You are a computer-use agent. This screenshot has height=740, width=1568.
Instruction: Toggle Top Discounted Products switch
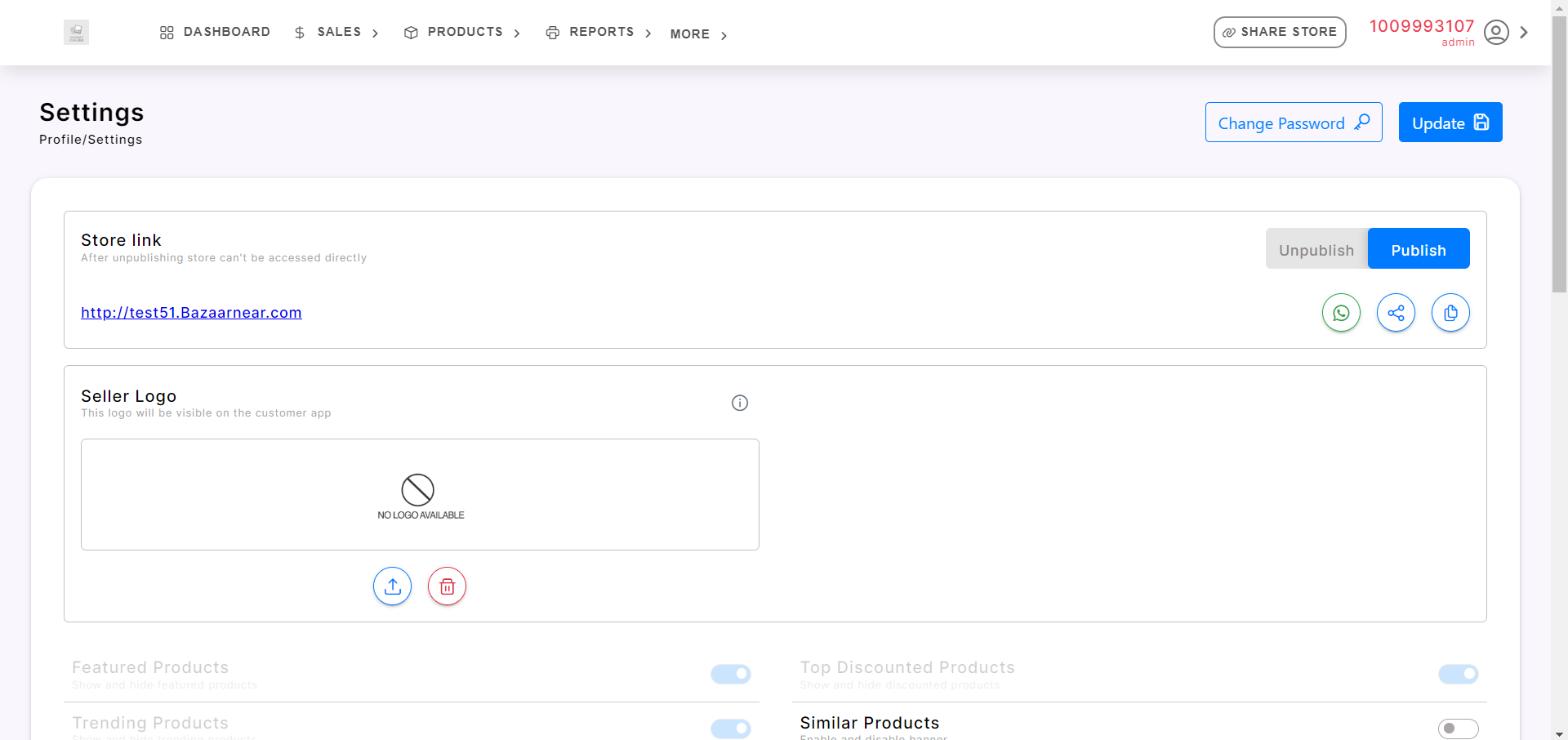1459,674
